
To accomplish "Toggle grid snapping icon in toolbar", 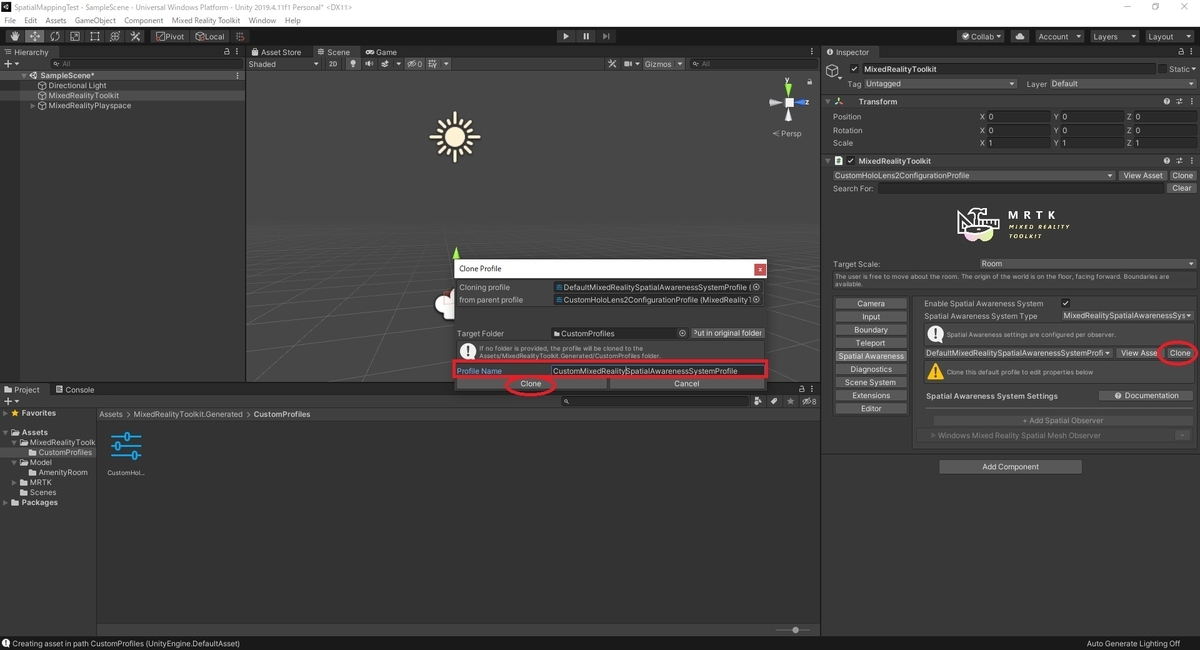I will (240, 36).
